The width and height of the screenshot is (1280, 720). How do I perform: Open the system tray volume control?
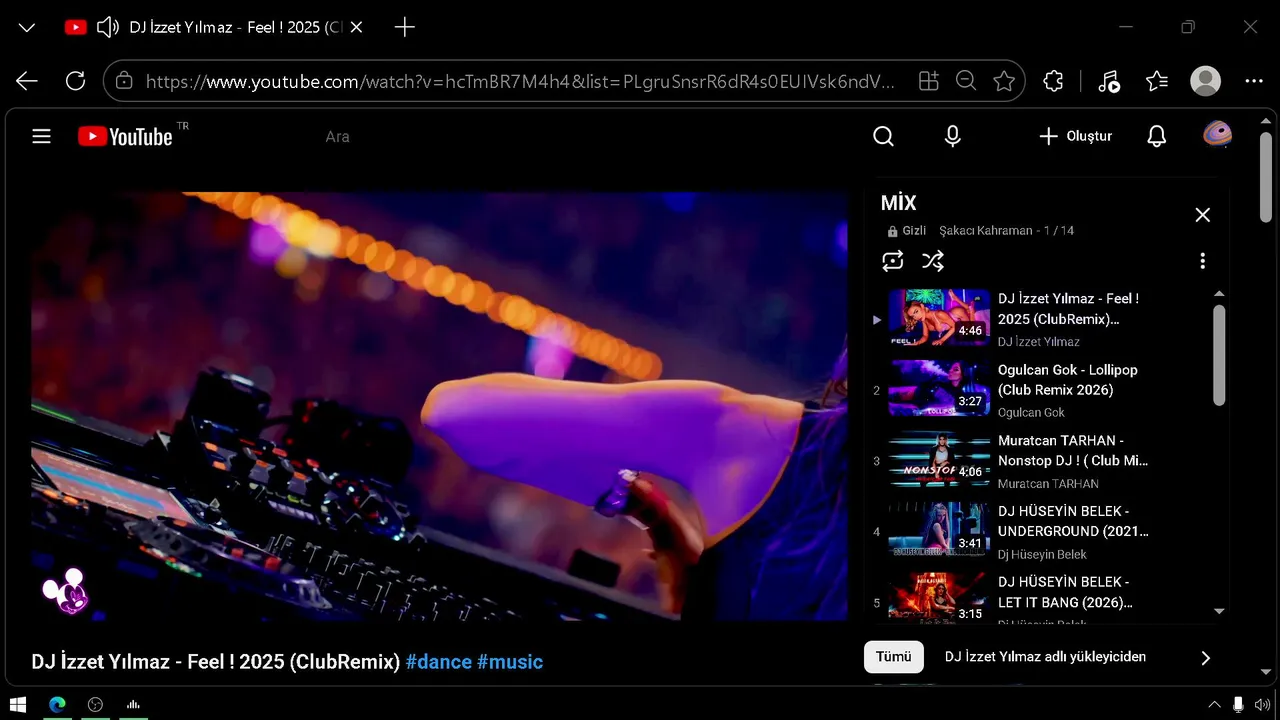click(x=1262, y=705)
